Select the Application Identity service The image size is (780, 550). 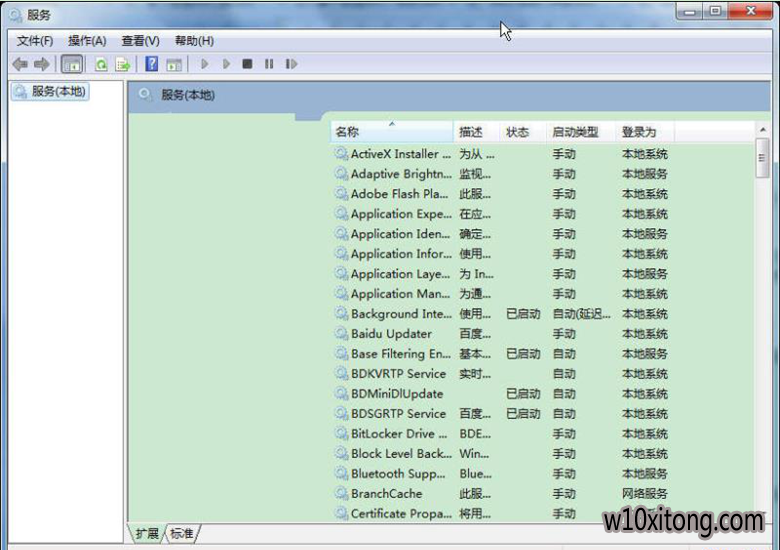501,234
